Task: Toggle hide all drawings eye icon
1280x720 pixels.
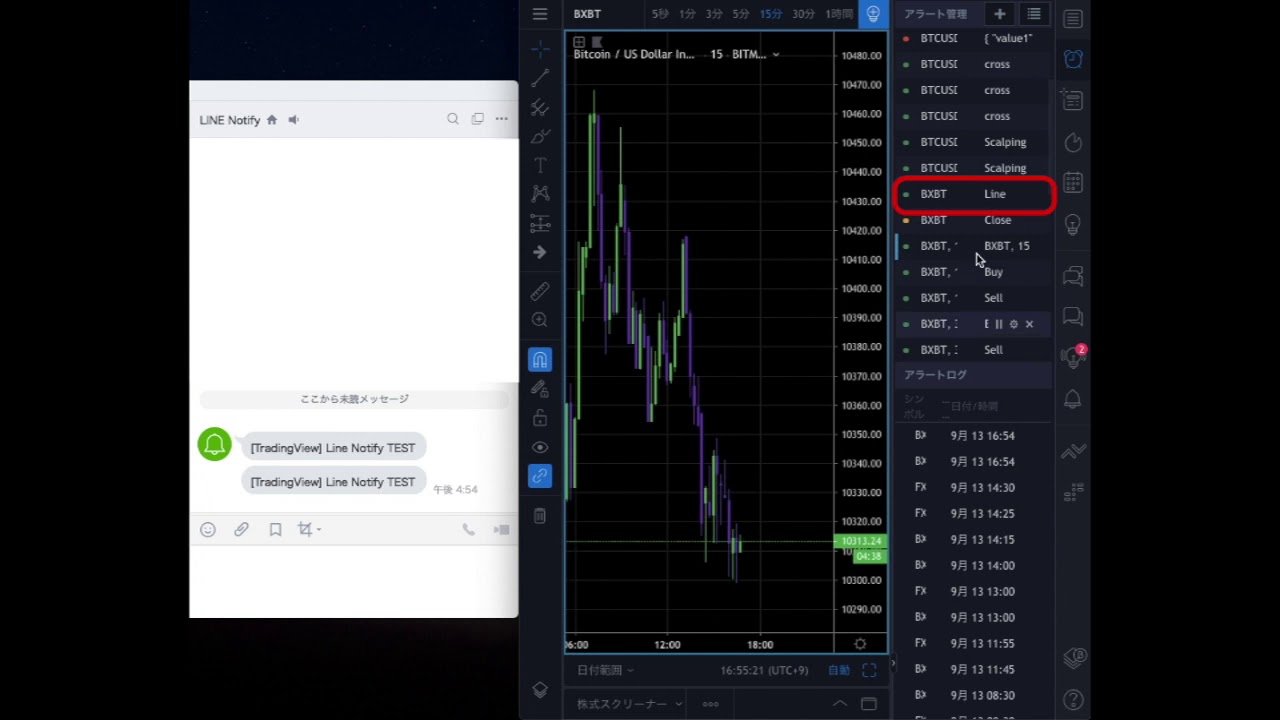Action: click(540, 447)
